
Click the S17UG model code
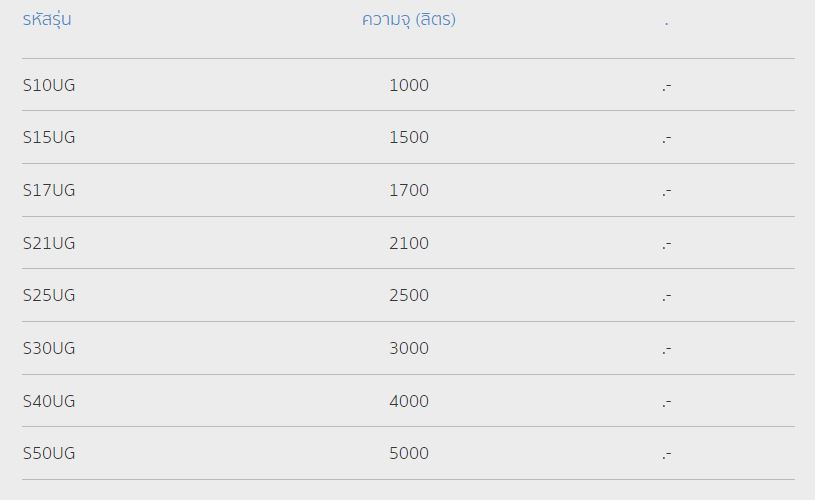(x=49, y=191)
